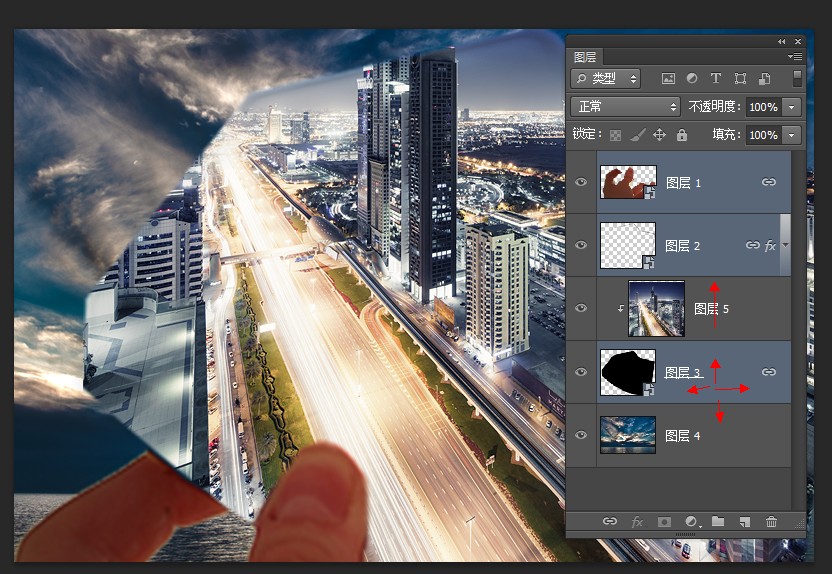
Task: Create a new layer icon
Action: (745, 522)
